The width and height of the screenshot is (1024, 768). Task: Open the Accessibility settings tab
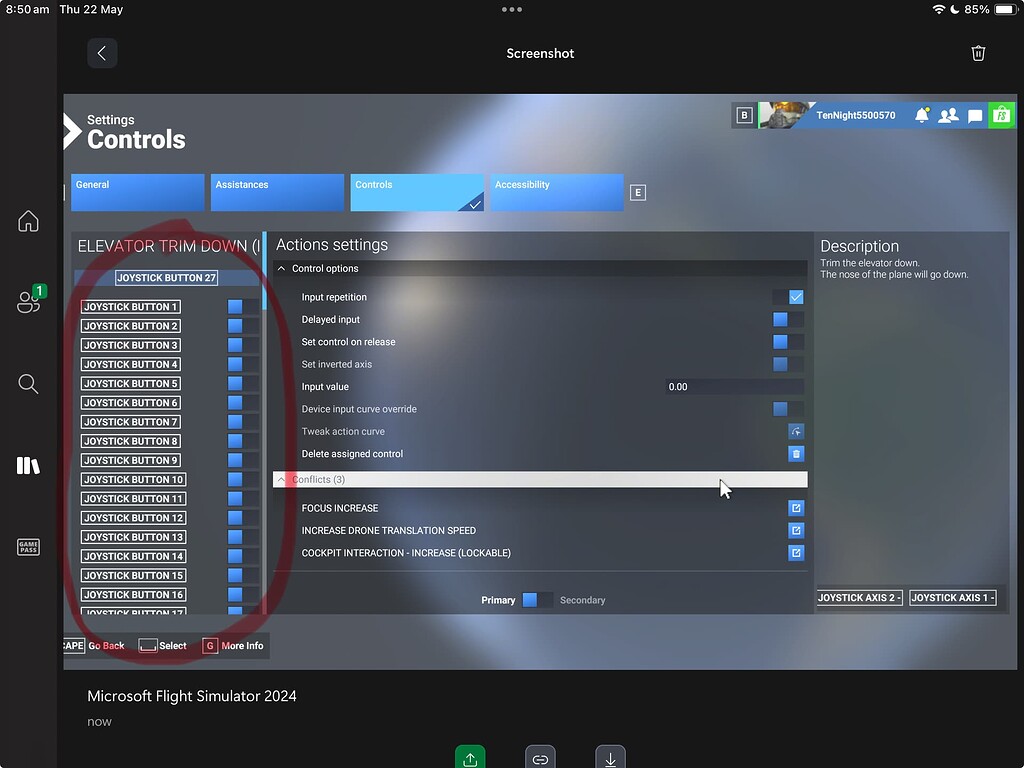[556, 192]
